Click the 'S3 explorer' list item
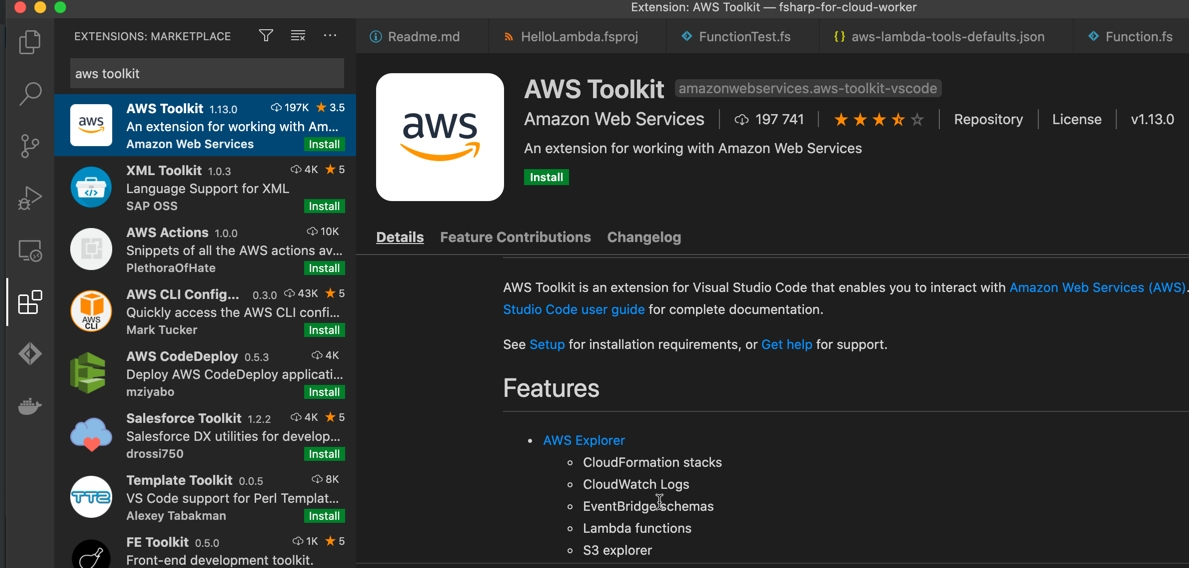The width and height of the screenshot is (1189, 568). pos(617,550)
